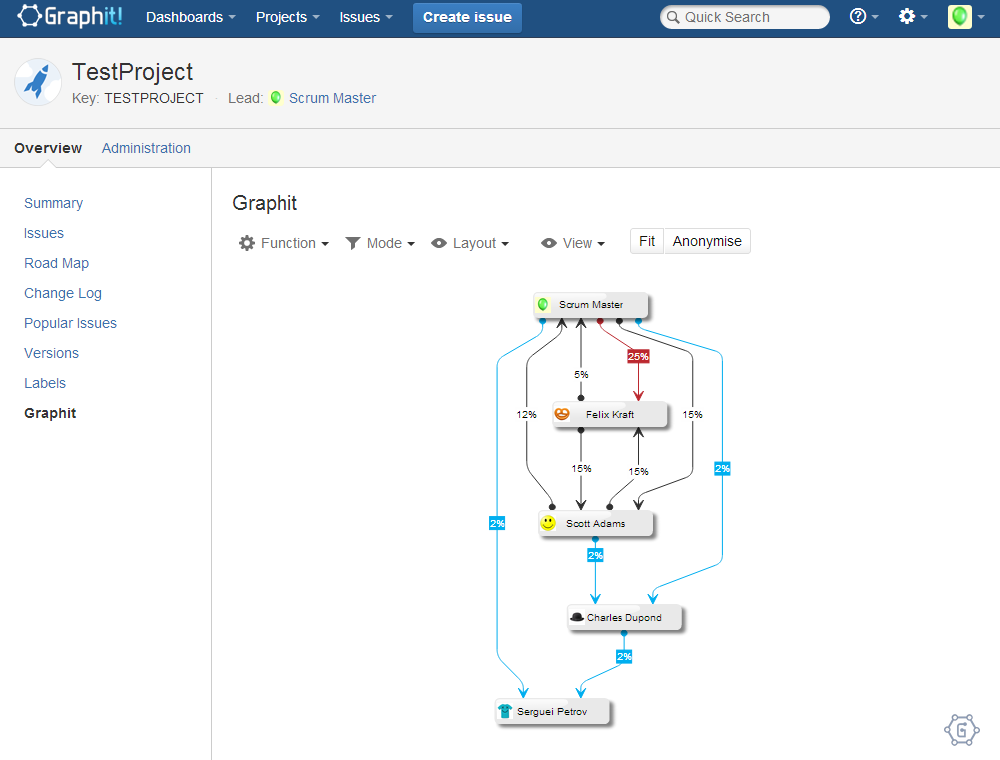Click the red 25% edge label
The width and height of the screenshot is (1000, 760).
point(638,356)
